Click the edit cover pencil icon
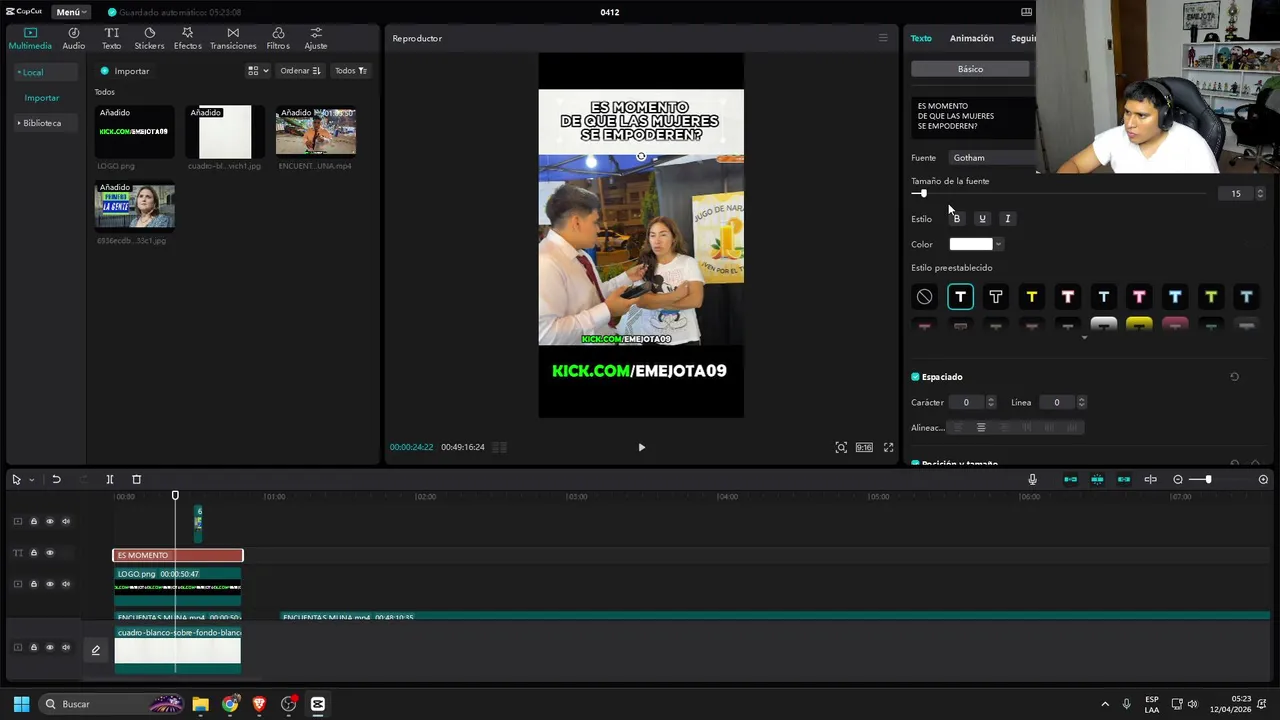1280x720 pixels. click(x=96, y=650)
